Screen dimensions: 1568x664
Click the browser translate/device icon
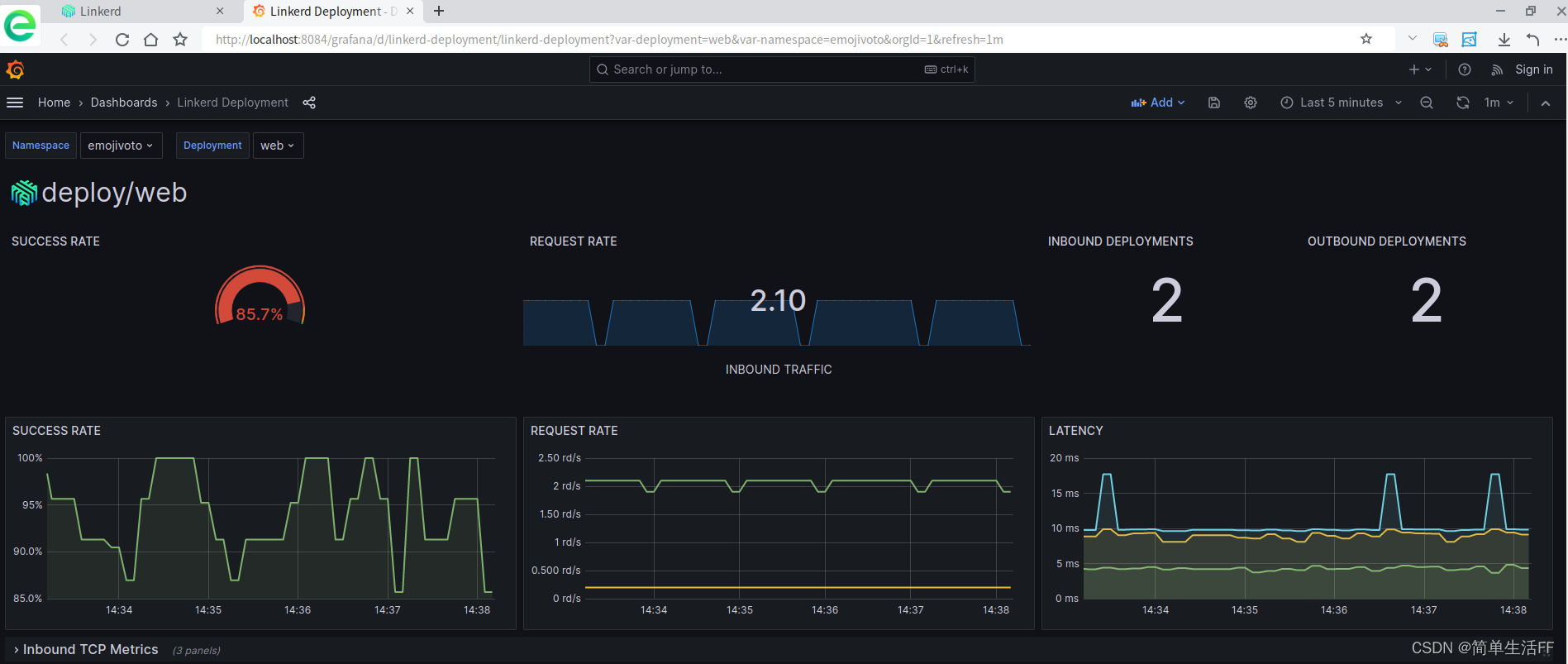click(x=1441, y=40)
